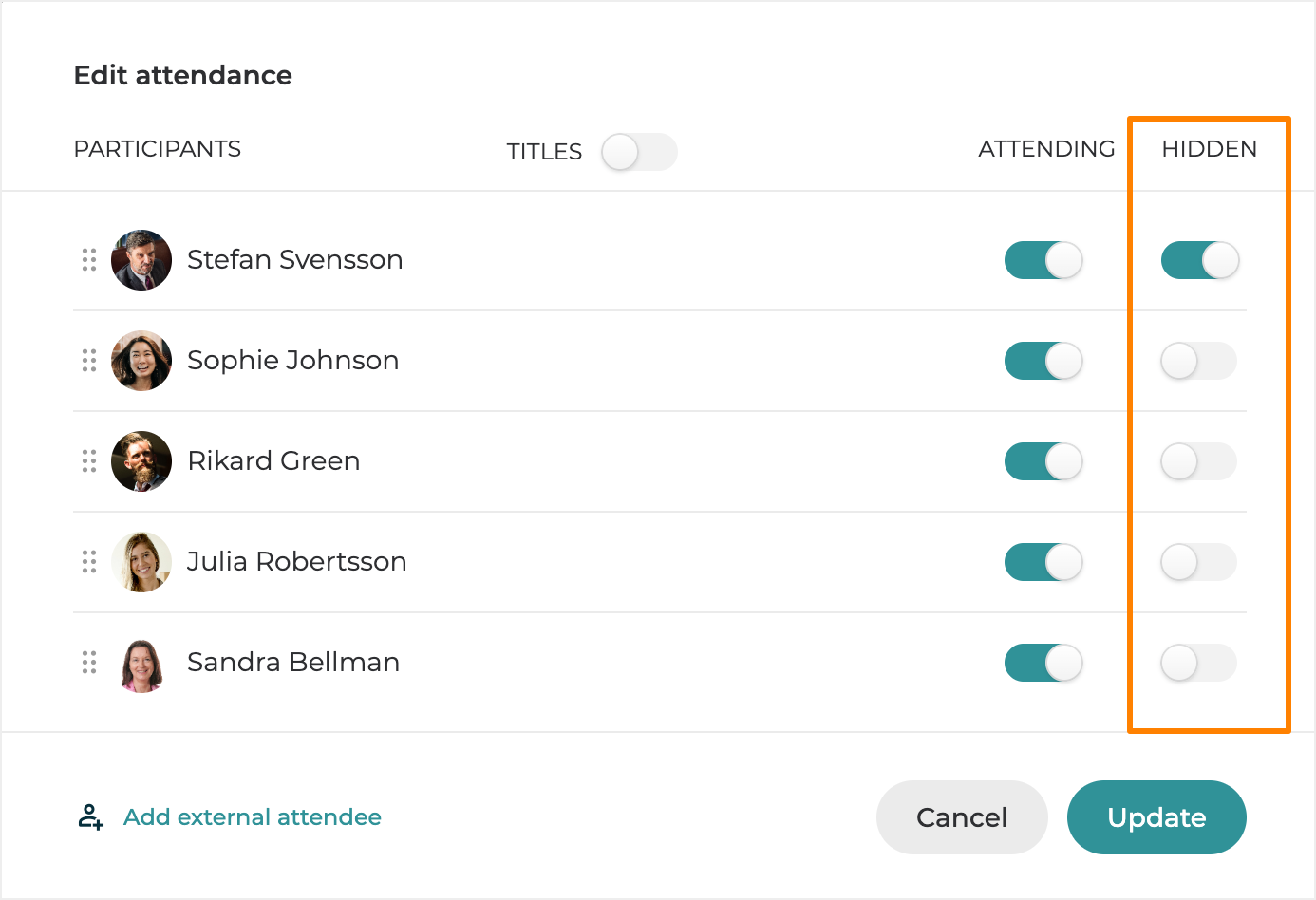Toggle Hidden switch for Julia Robertsson
Image resolution: width=1316 pixels, height=900 pixels.
(x=1198, y=562)
